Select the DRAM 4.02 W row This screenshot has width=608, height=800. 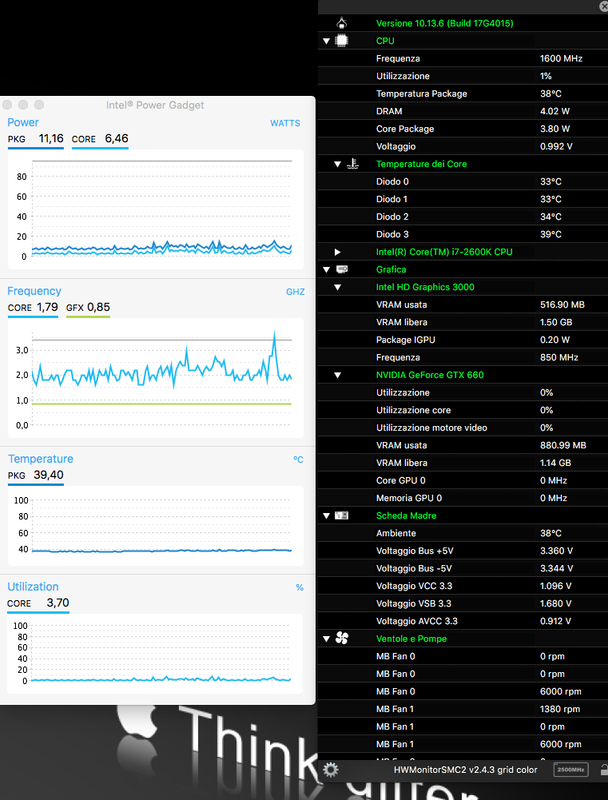pyautogui.click(x=463, y=111)
